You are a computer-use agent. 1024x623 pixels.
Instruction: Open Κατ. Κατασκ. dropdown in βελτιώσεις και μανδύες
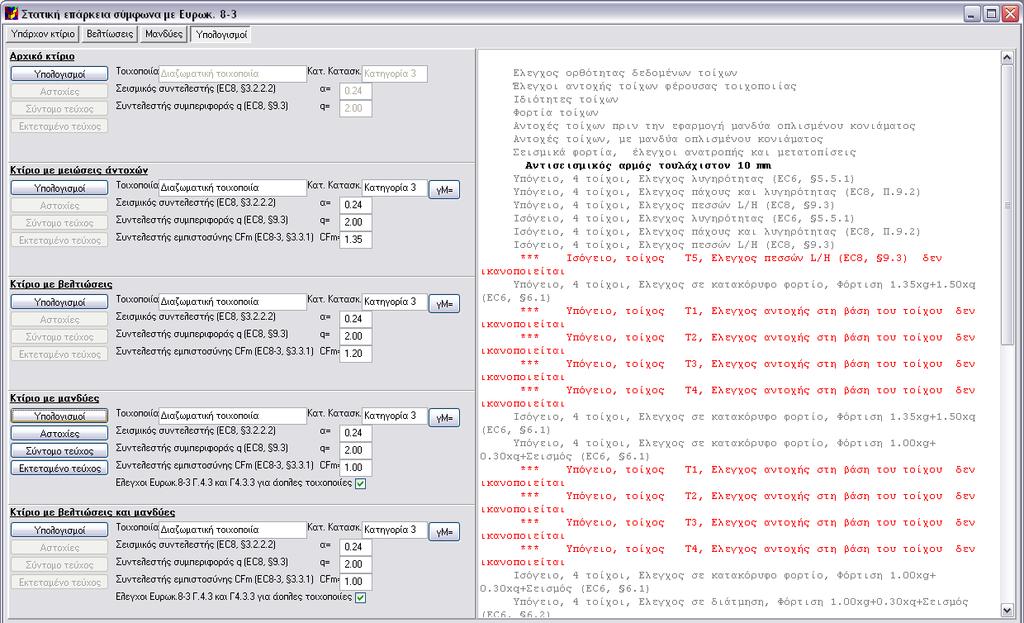[x=394, y=530]
